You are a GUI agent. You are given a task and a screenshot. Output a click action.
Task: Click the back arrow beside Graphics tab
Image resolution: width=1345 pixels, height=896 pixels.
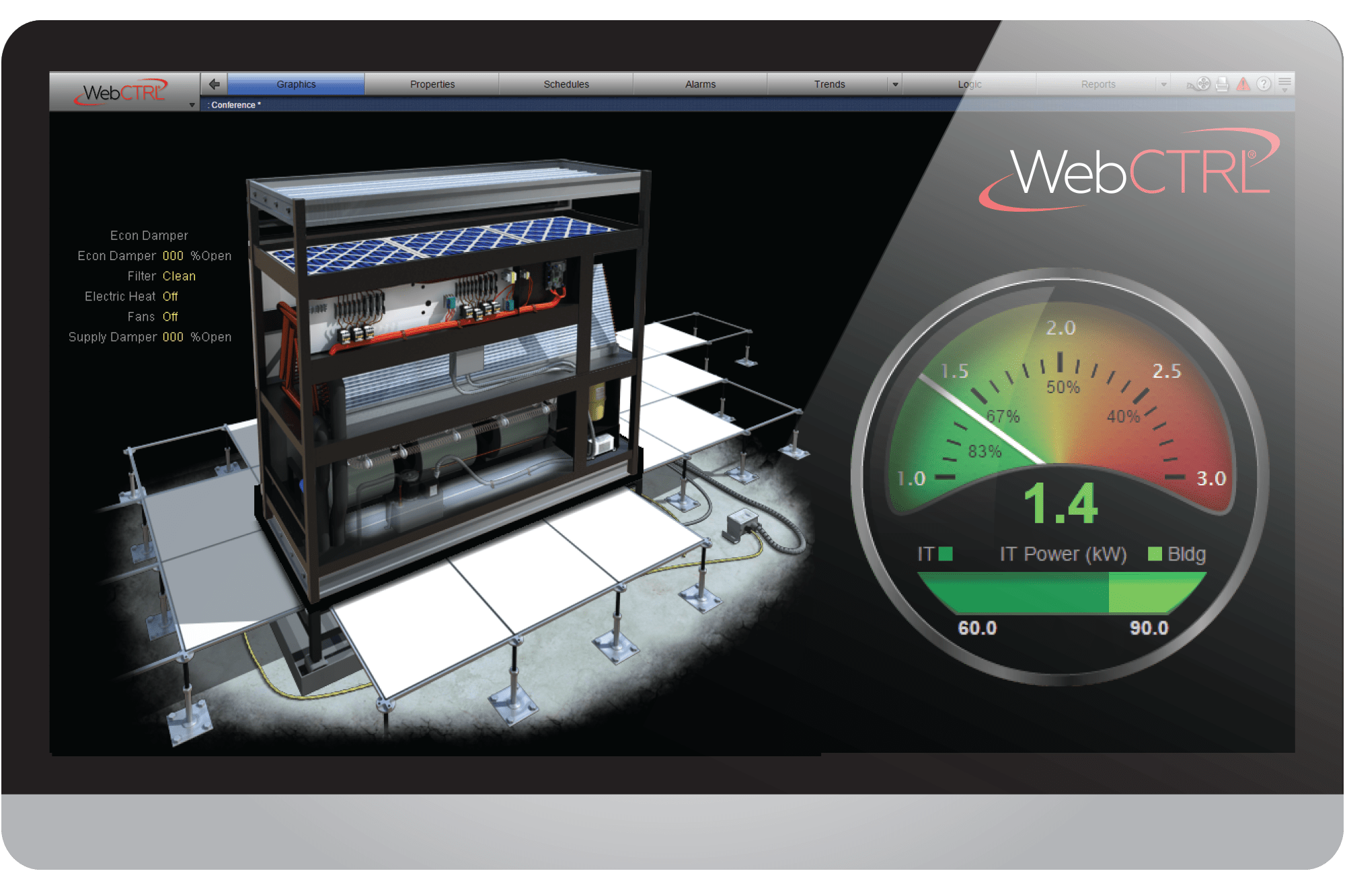tap(214, 84)
